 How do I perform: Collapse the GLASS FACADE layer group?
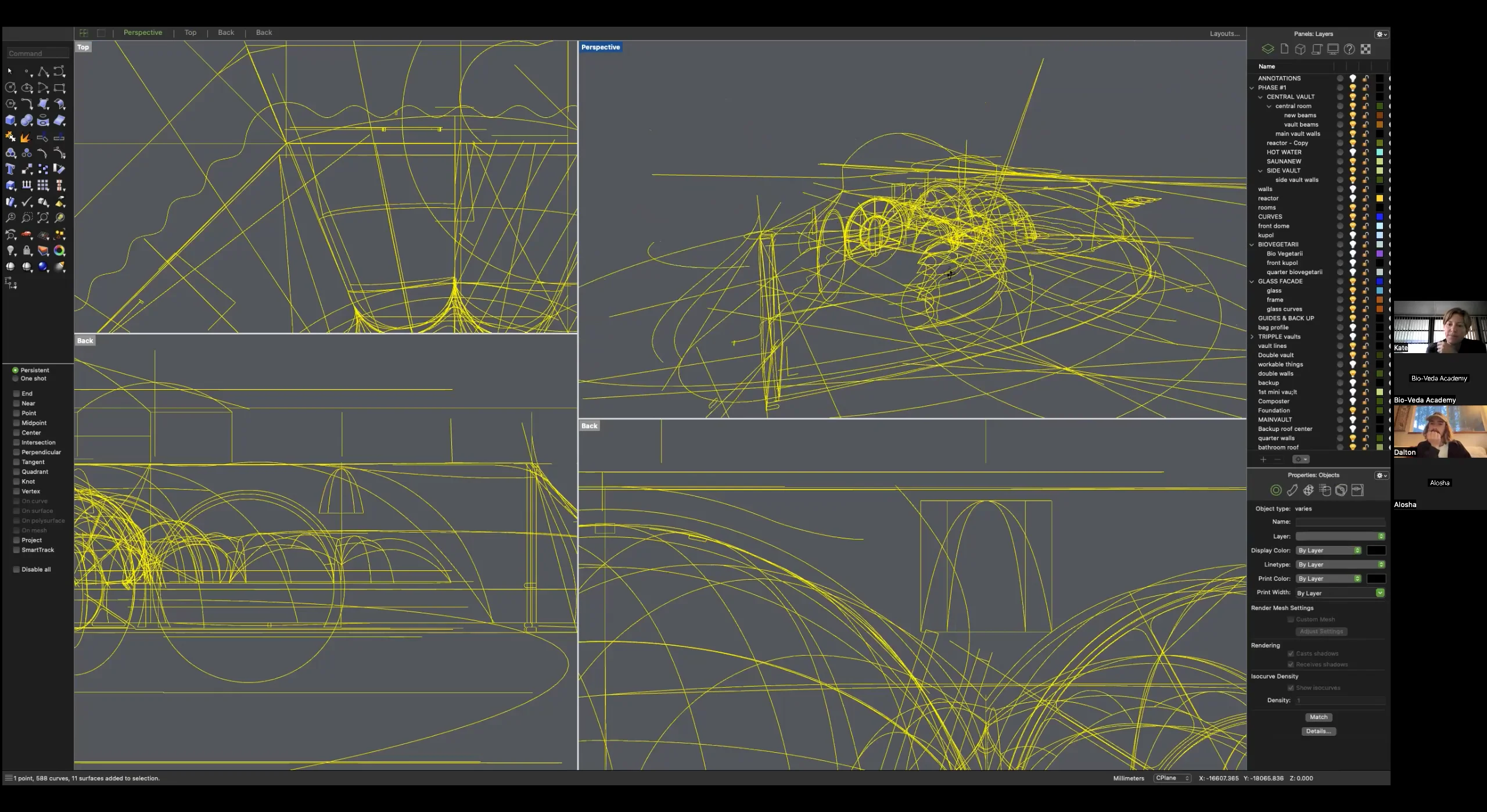[x=1252, y=282]
